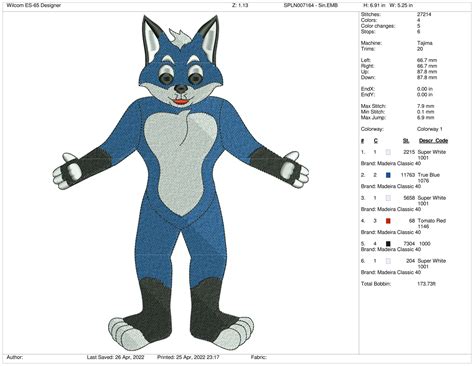Select the Max Stitch value '7.9 mm'
The width and height of the screenshot is (474, 366).
coord(425,106)
